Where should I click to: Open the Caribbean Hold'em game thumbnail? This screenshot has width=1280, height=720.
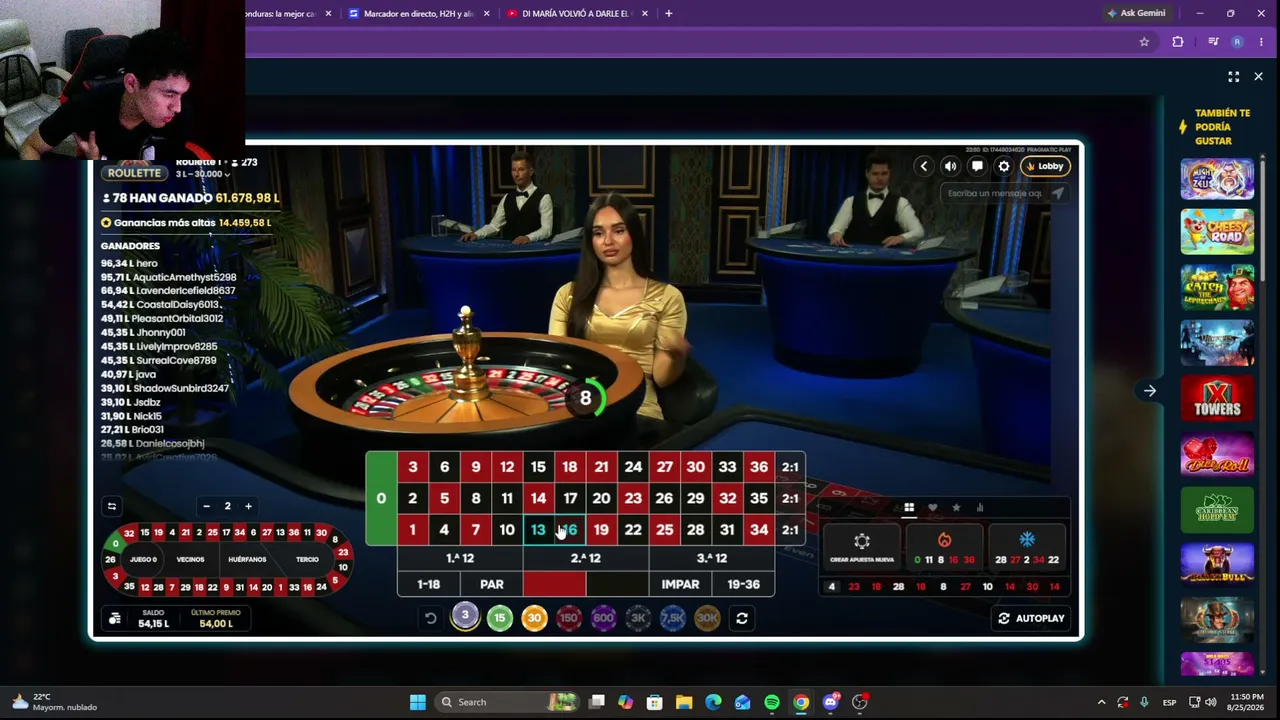click(1217, 509)
